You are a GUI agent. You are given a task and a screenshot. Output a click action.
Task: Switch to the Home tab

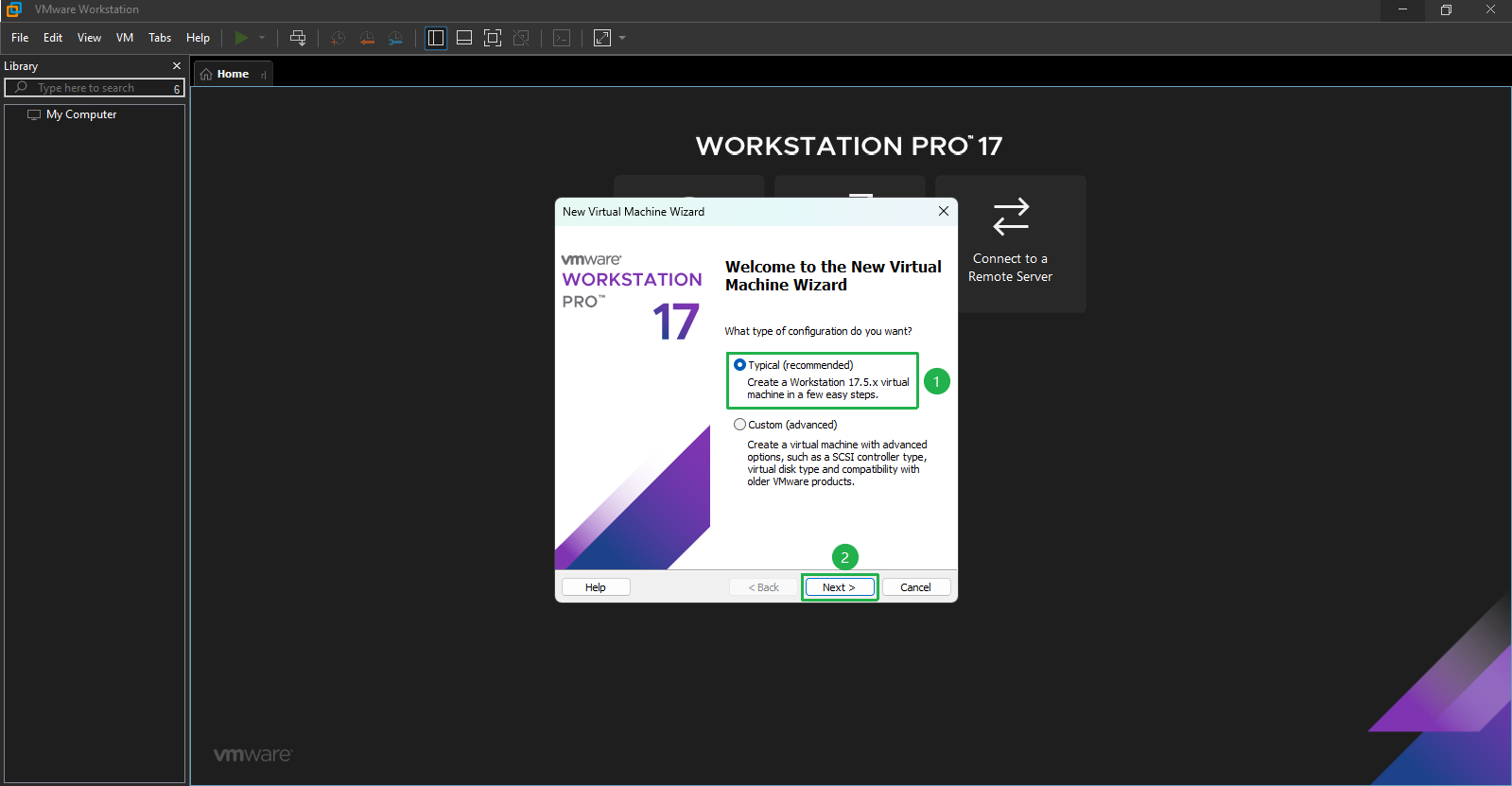pyautogui.click(x=233, y=74)
